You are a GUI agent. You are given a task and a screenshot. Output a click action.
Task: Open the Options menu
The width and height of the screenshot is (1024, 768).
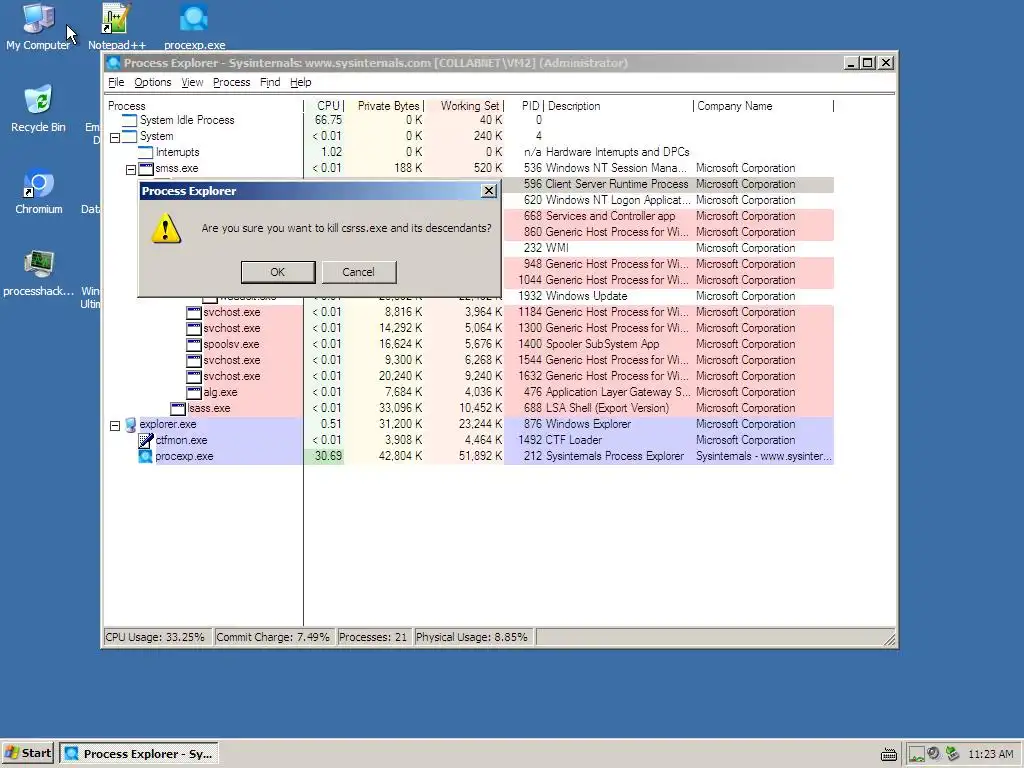coord(153,82)
